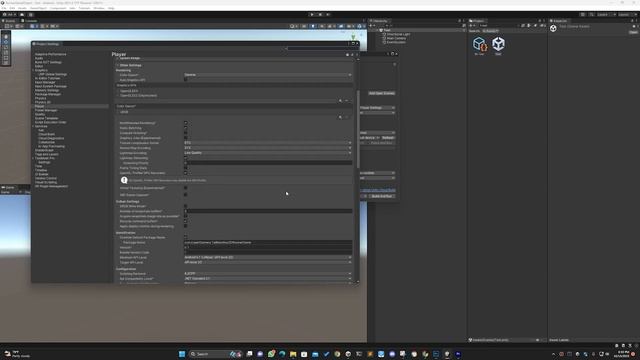The image size is (640, 360).
Task: Click the Pause button in toolbar
Action: (x=320, y=15)
